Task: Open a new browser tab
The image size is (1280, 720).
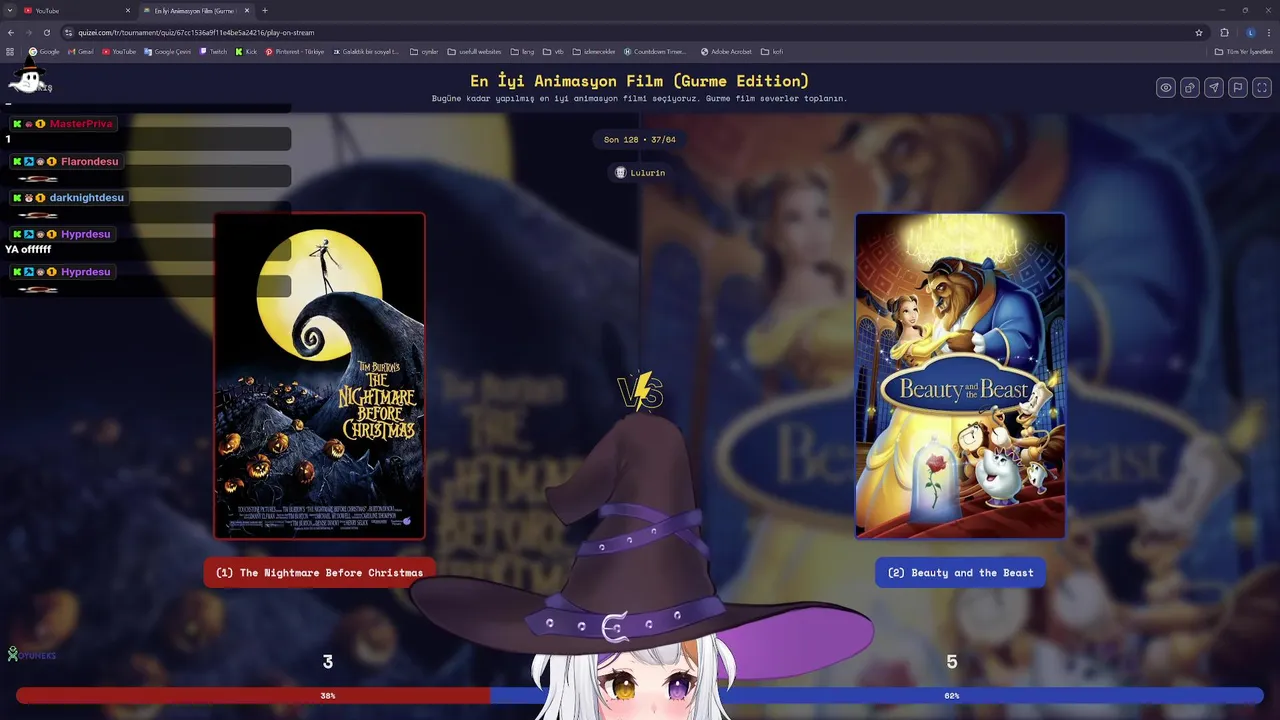Action: tap(265, 10)
